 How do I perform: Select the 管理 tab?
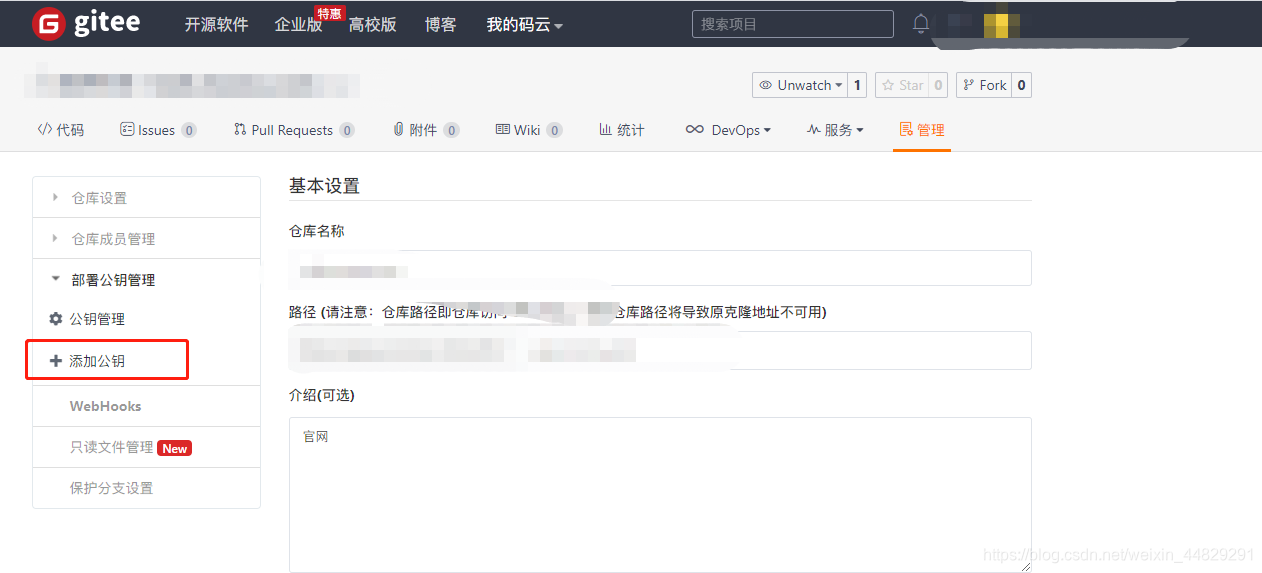[x=922, y=130]
